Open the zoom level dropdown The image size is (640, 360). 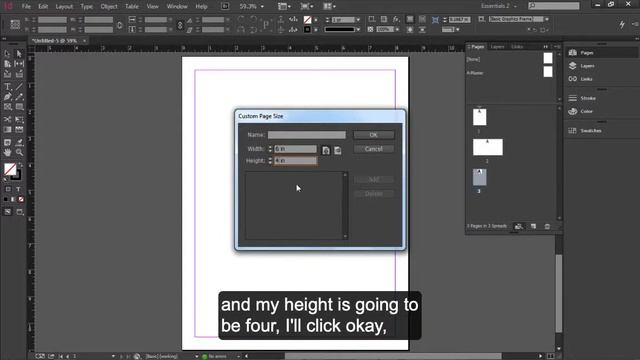pyautogui.click(x=262, y=7)
